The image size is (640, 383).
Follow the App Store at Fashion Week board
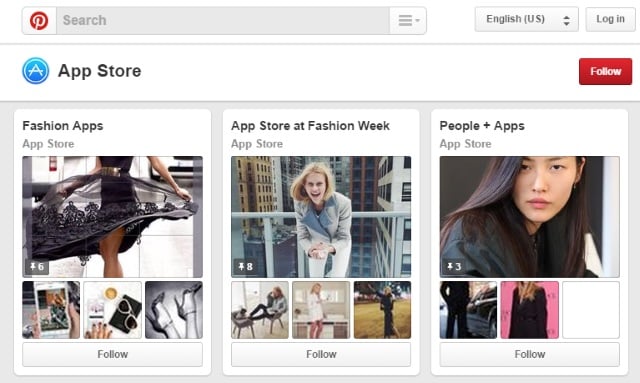click(x=321, y=354)
